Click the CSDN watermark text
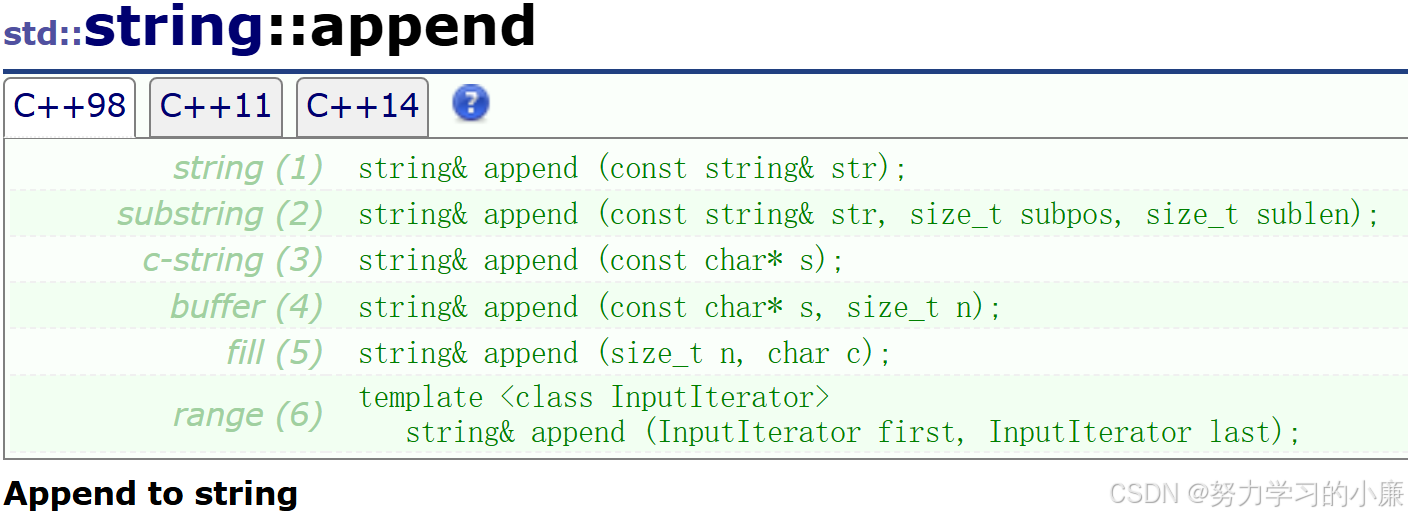The image size is (1408, 519). point(1256,493)
